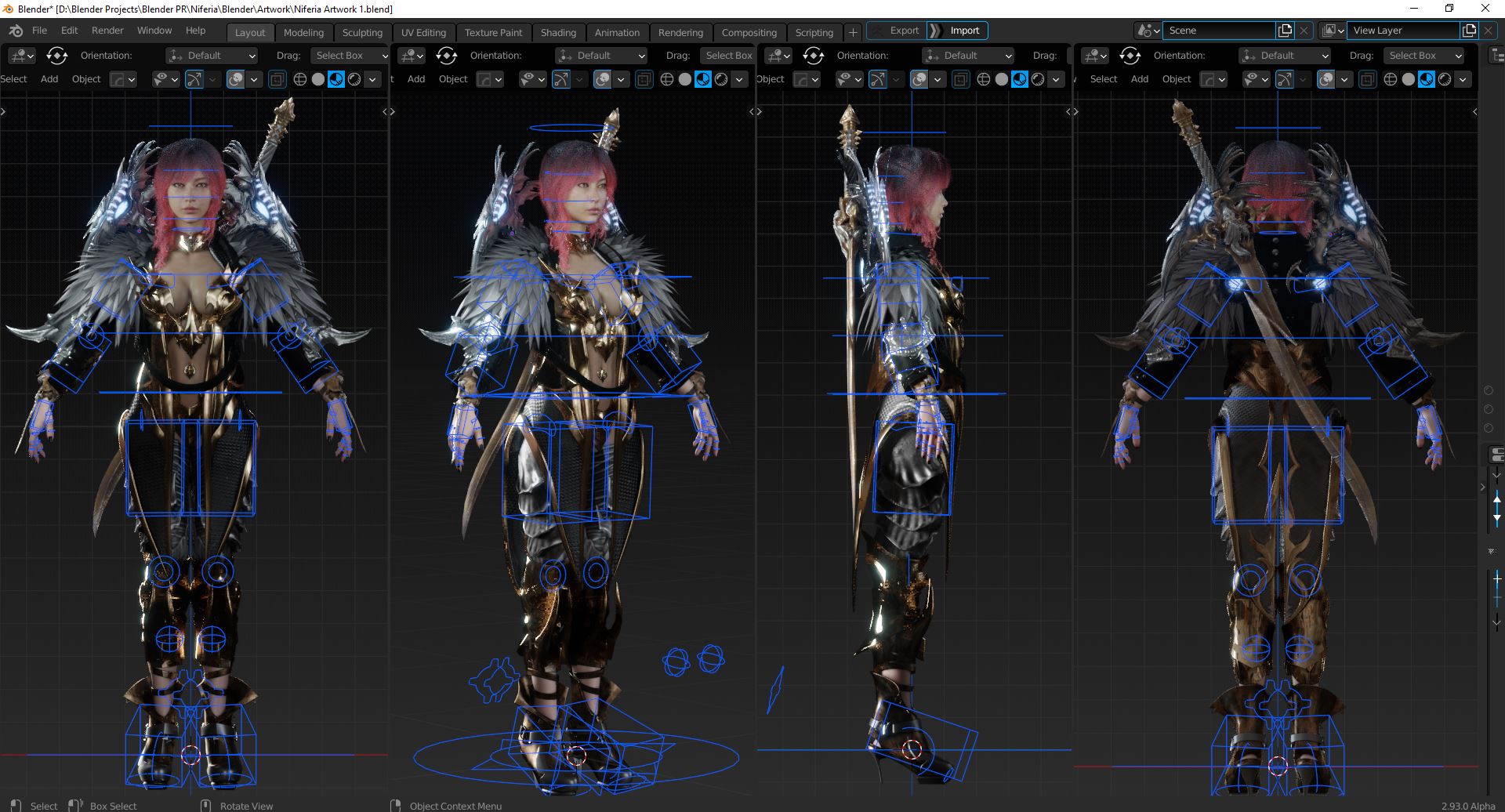This screenshot has width=1505, height=812.
Task: Open editor type dropdown in front-view viewport
Action: [21, 56]
